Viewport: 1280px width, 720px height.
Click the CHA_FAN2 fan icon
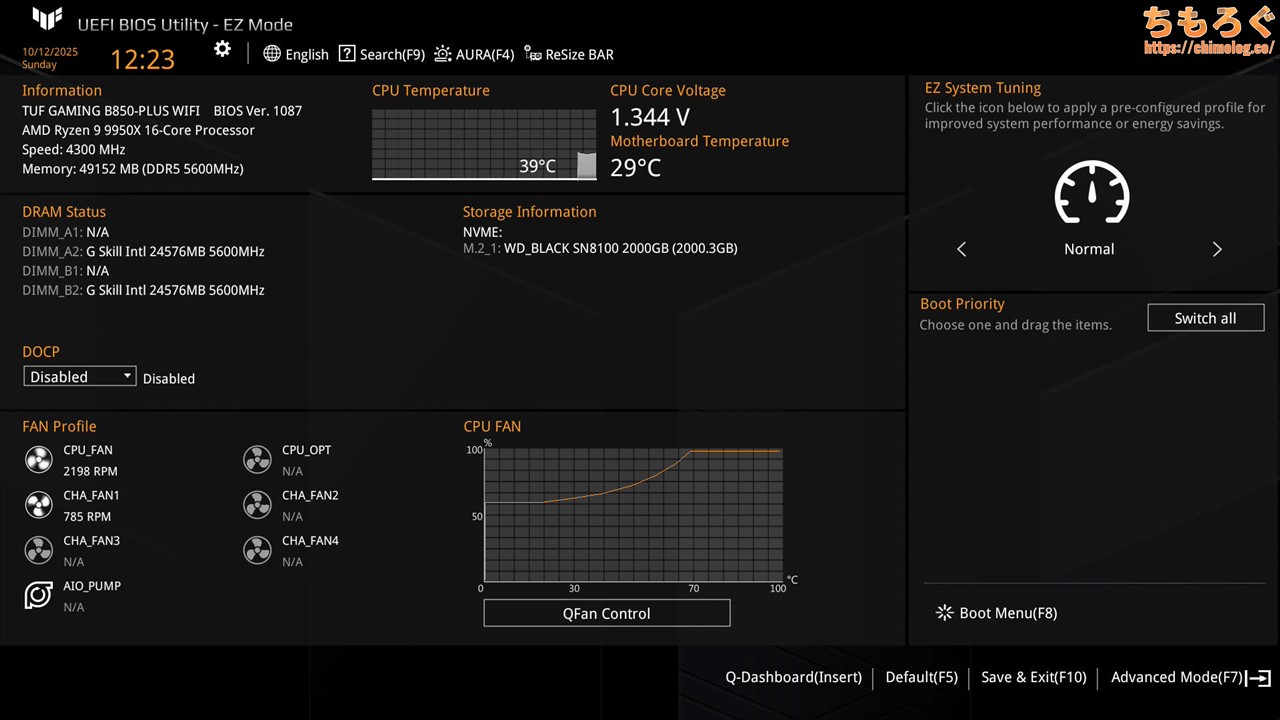pos(257,505)
